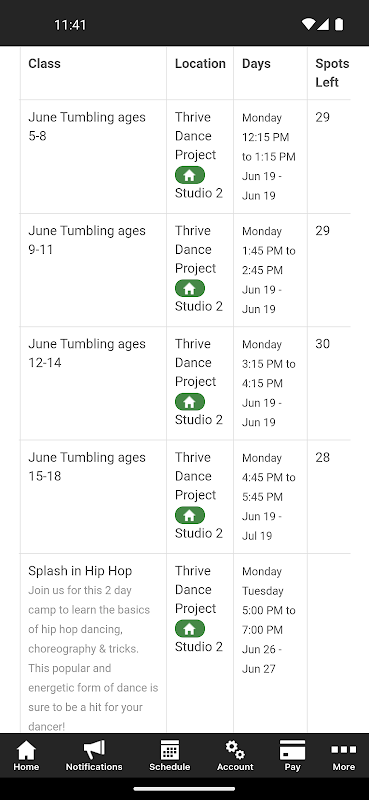Tap green home badge for ages 15-18 class

190,515
